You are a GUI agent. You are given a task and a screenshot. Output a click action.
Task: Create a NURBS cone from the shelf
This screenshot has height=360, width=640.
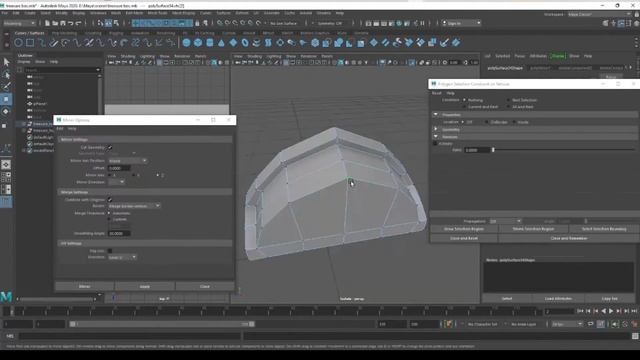click(221, 42)
